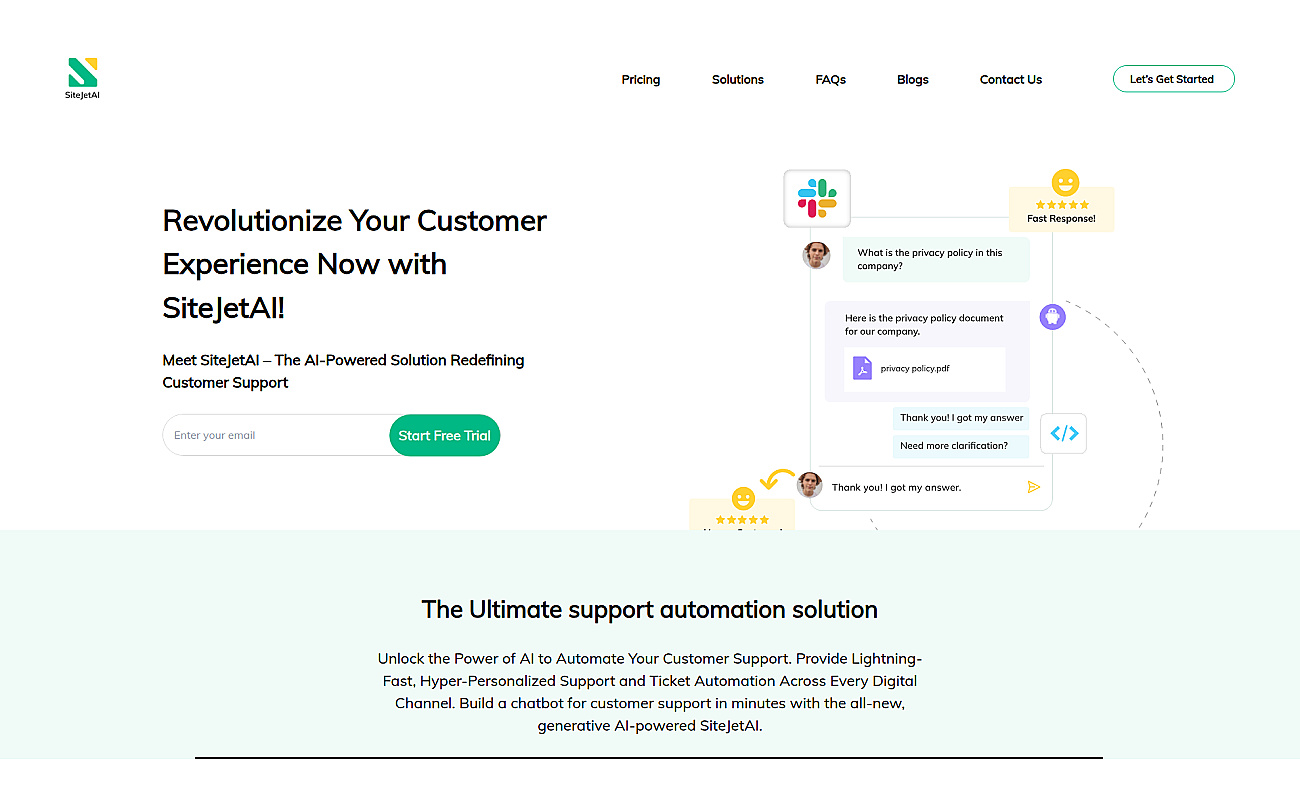Click the privacy policy PDF file icon

pos(862,369)
